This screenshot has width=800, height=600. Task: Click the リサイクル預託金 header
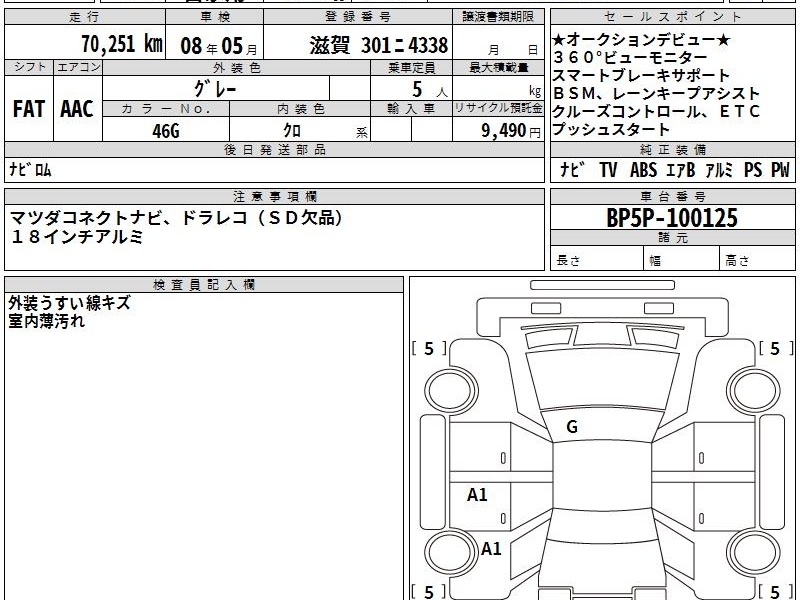(x=498, y=109)
